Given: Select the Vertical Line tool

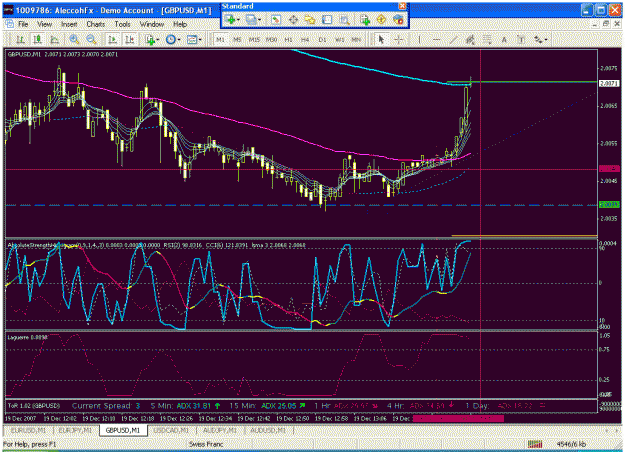Looking at the screenshot, I should click(419, 39).
